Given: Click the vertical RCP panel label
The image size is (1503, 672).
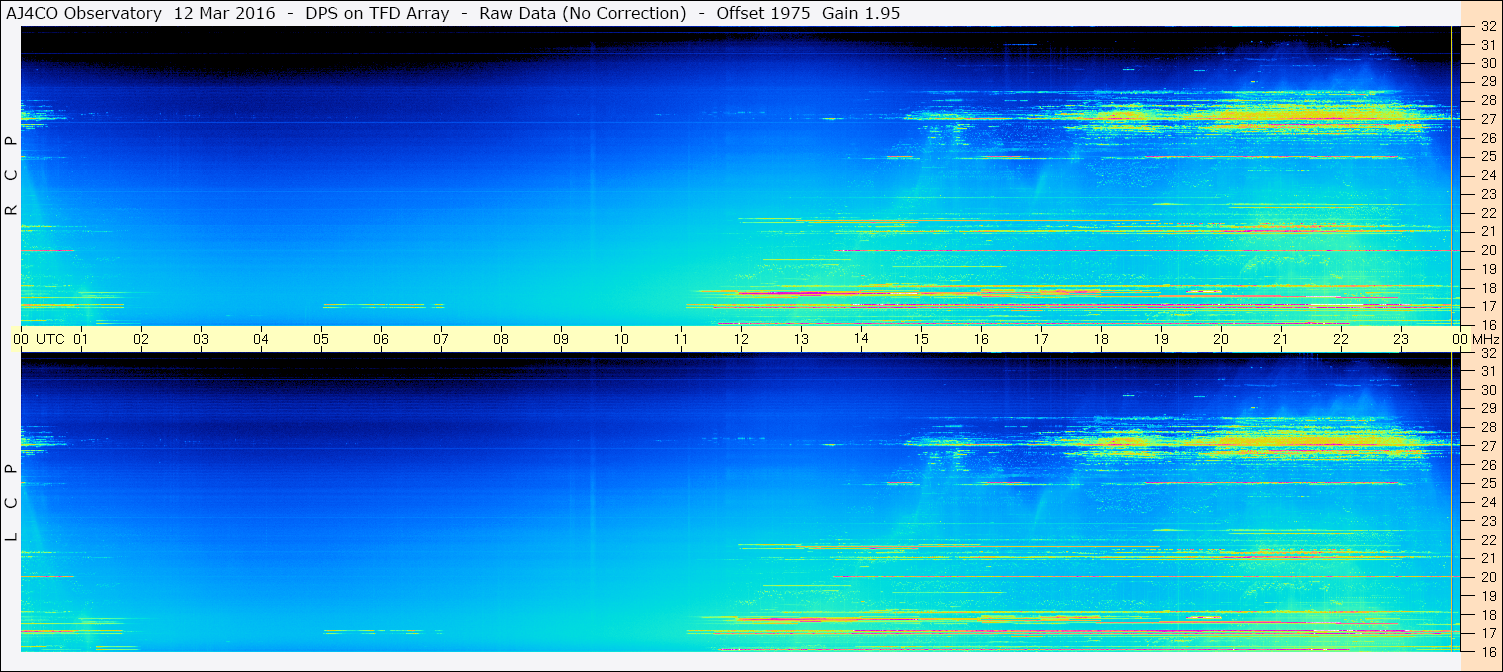Looking at the screenshot, I should 12,175.
